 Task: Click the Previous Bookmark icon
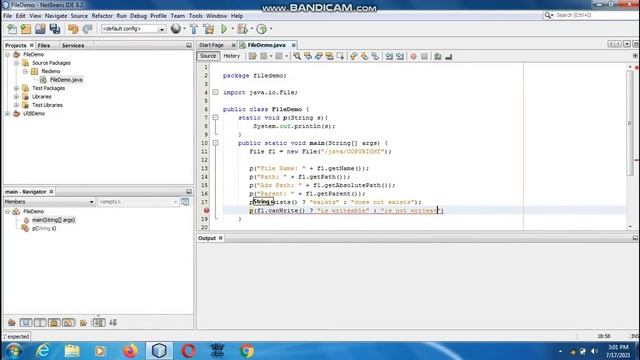click(x=353, y=56)
